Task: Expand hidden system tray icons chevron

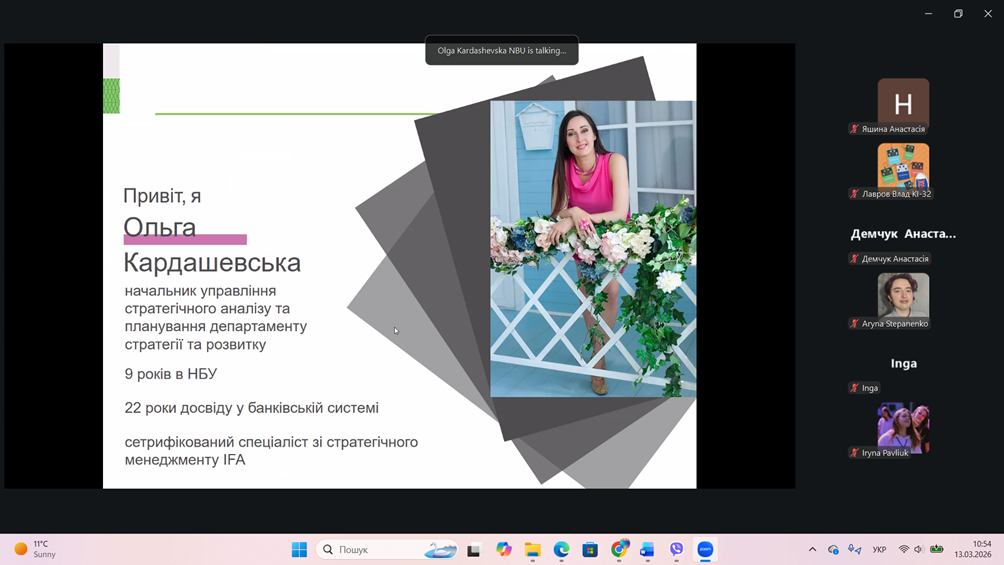Action: (812, 549)
